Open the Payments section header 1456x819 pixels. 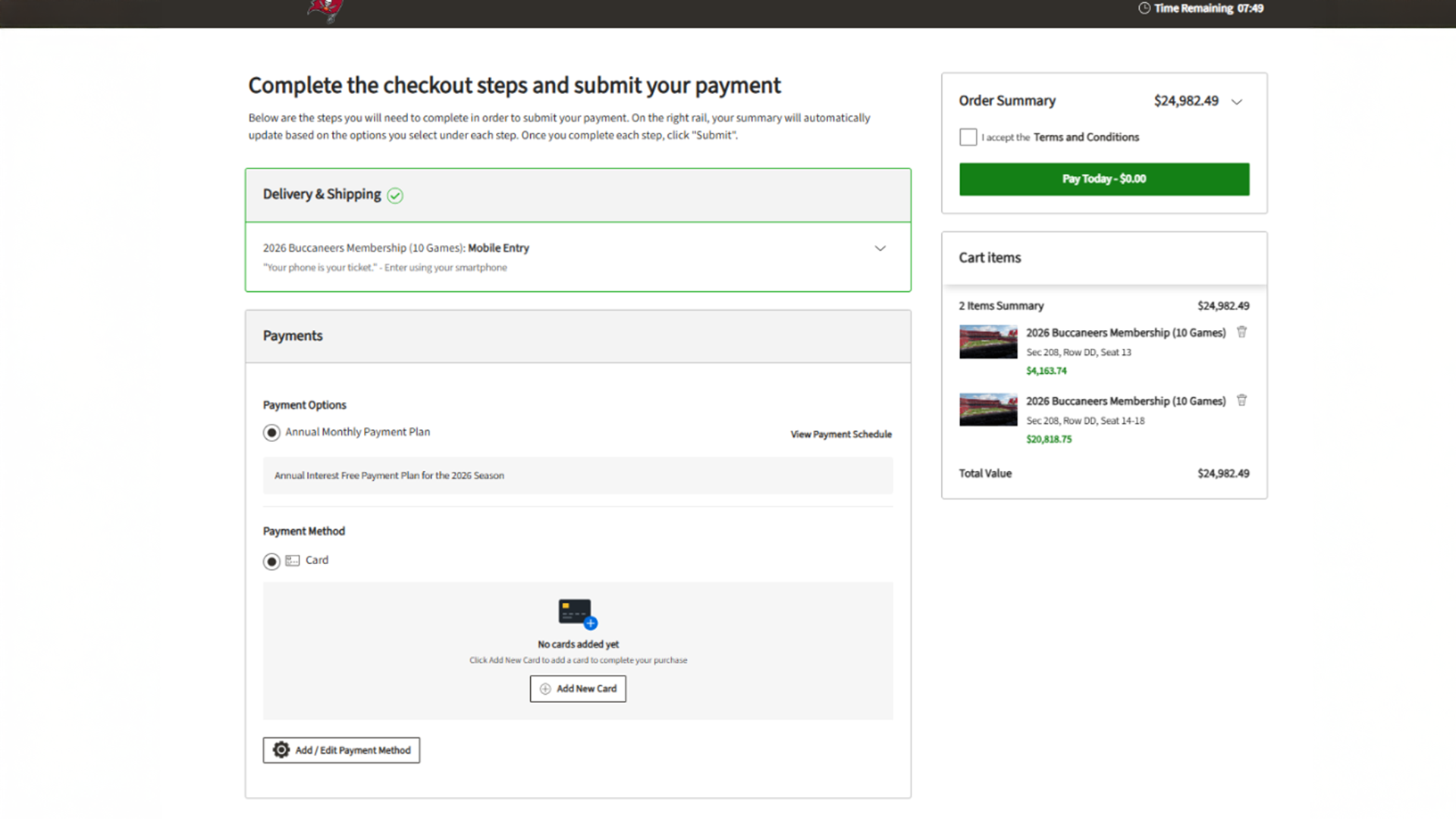[x=293, y=336]
